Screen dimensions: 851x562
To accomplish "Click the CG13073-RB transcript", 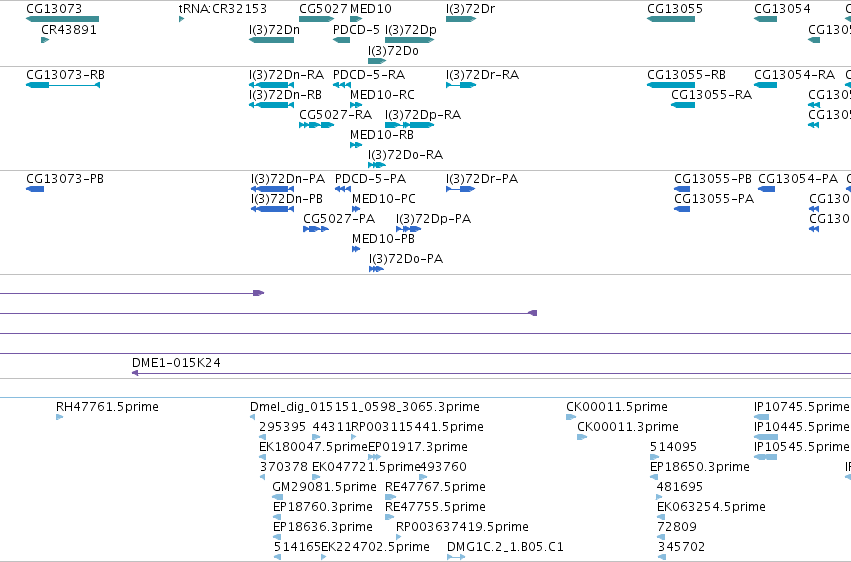I will pos(63,85).
